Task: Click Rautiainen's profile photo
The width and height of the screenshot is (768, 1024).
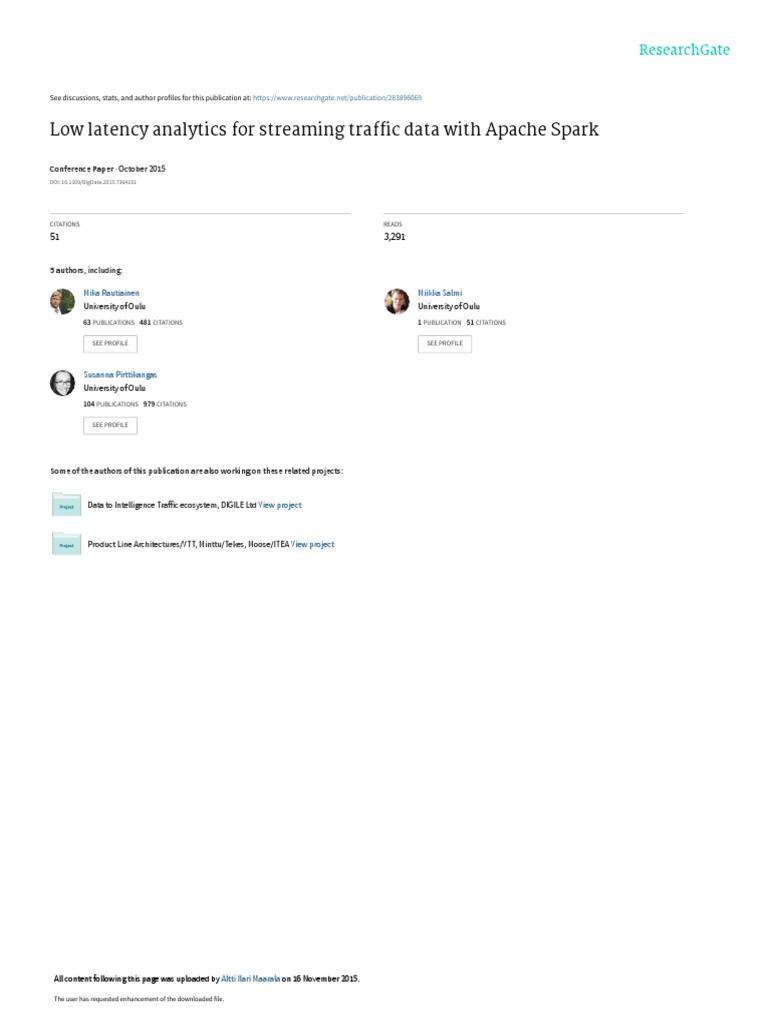Action: pos(63,301)
